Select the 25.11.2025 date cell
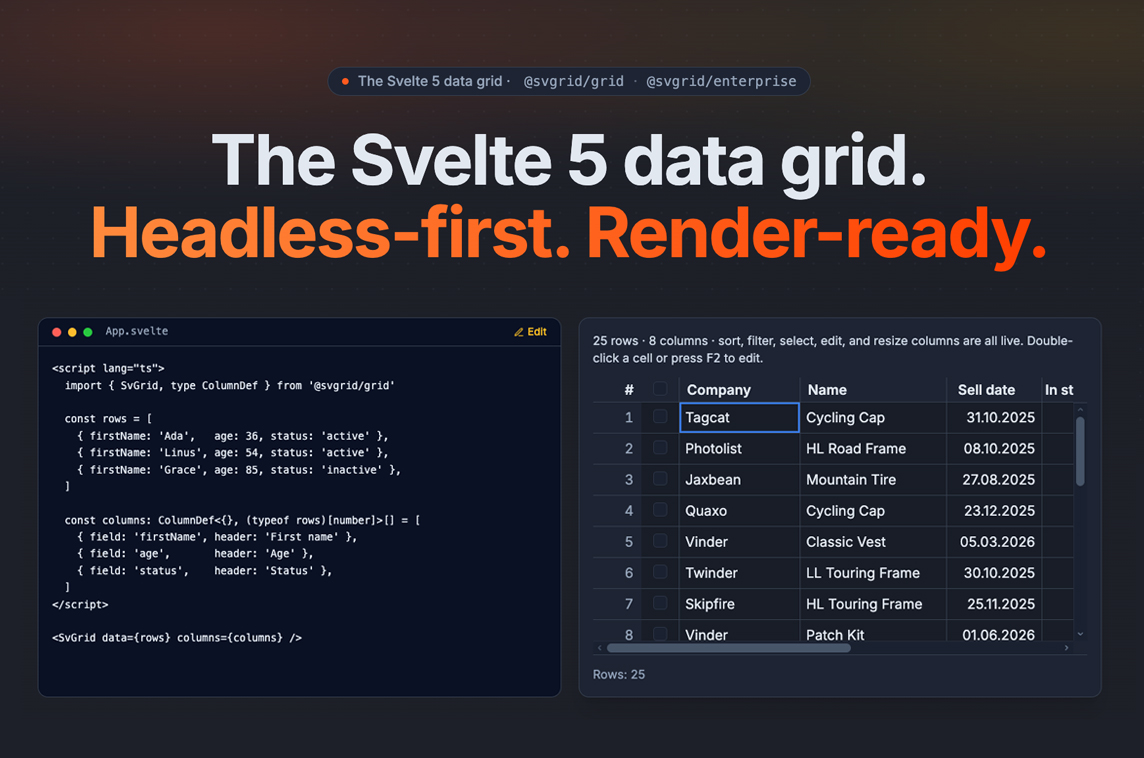This screenshot has width=1144, height=758. click(994, 604)
